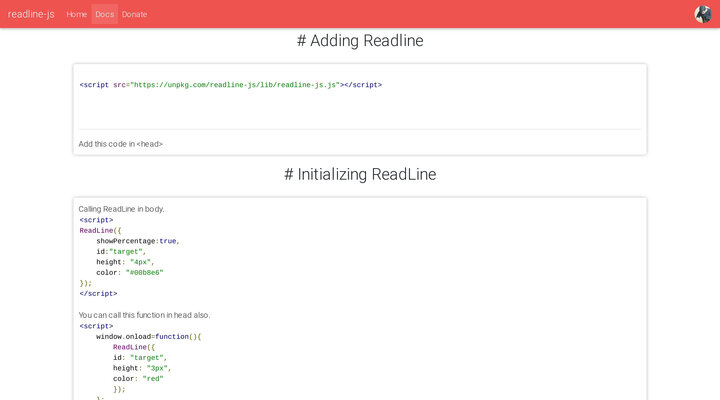Click the 'color: "red"' code line
The image size is (720, 400).
pos(138,379)
